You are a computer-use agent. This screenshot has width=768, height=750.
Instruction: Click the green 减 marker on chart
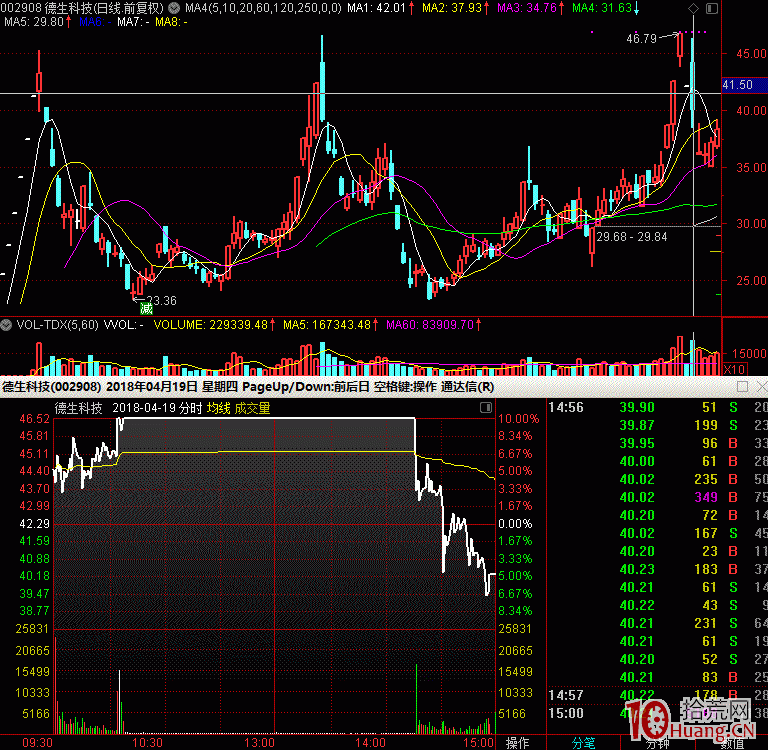pyautogui.click(x=146, y=308)
